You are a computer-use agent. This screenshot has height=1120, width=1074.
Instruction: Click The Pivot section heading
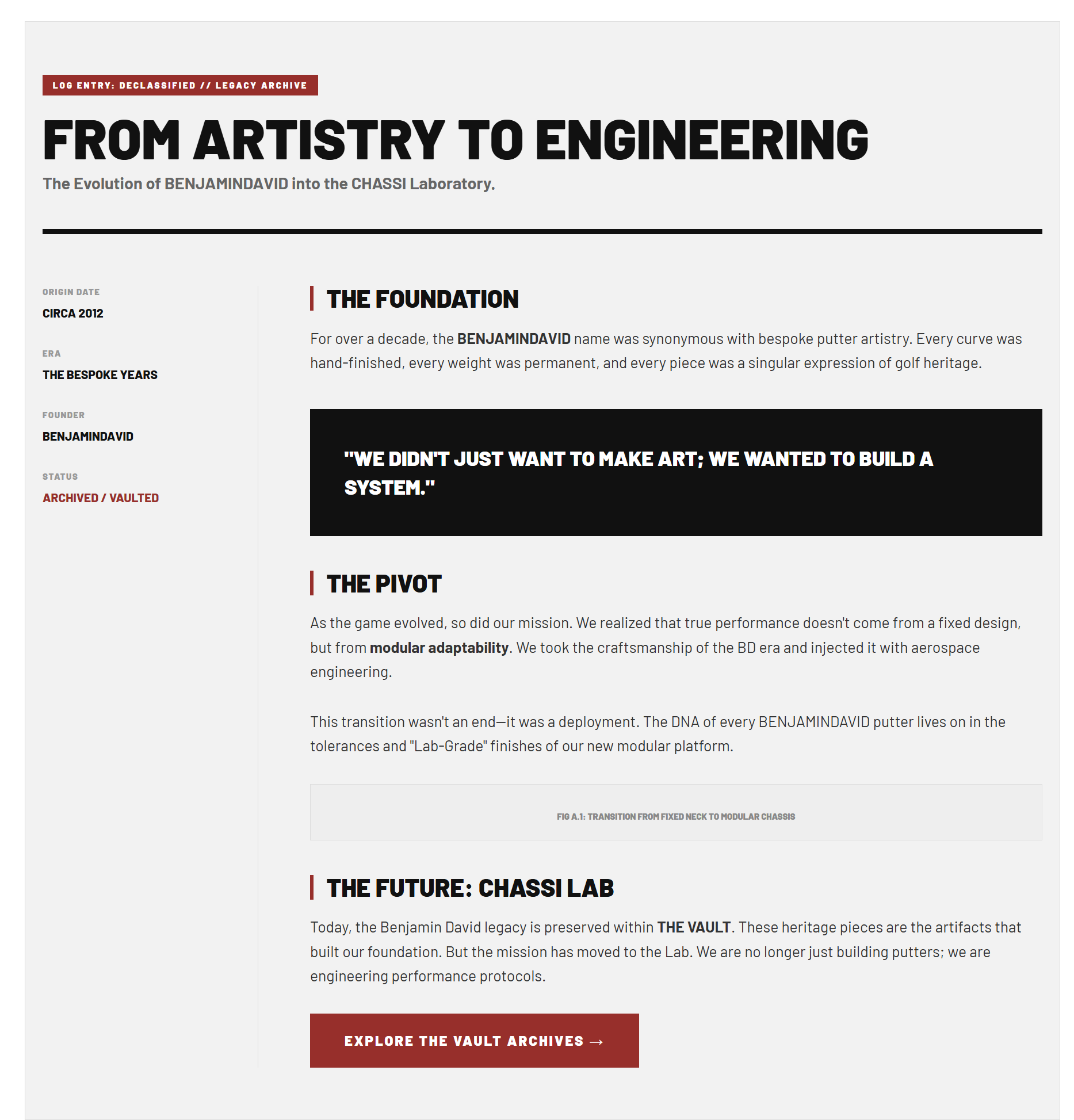(384, 584)
